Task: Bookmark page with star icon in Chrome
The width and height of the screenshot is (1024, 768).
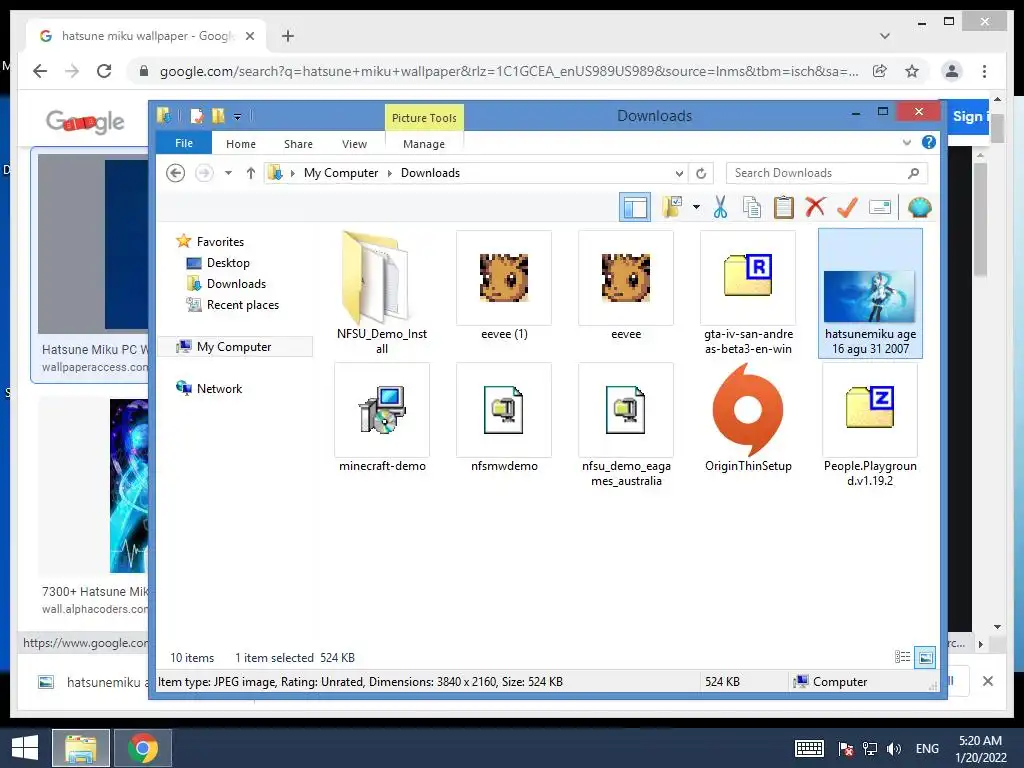Action: (x=912, y=71)
